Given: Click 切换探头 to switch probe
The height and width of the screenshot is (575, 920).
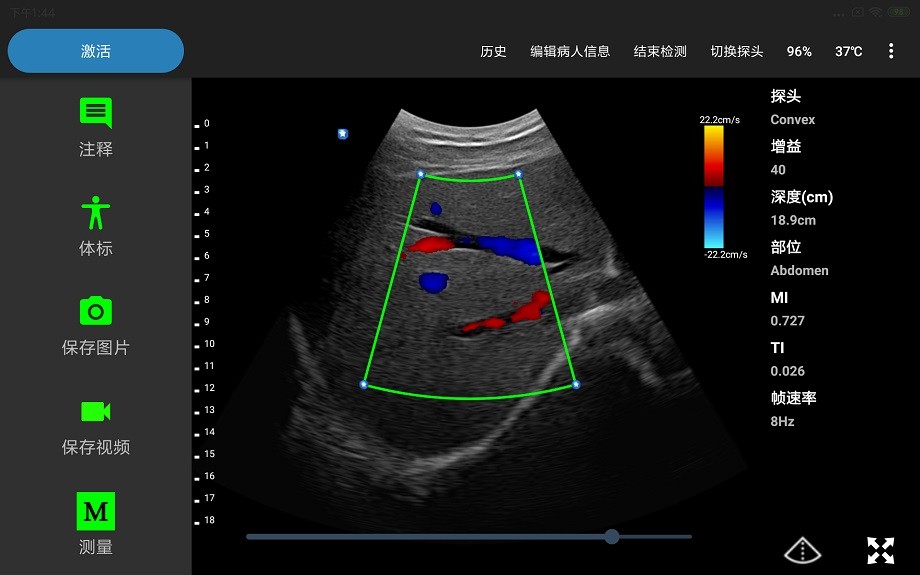Looking at the screenshot, I should click(x=736, y=51).
